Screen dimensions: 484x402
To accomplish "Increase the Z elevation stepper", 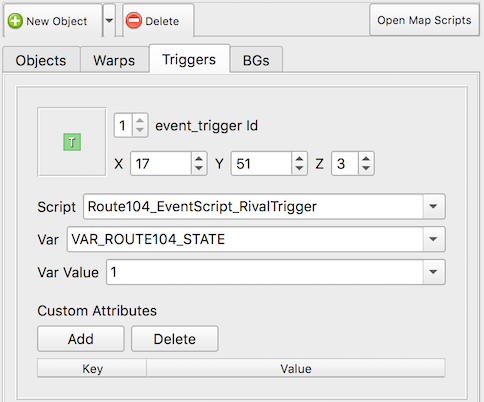I will pos(366,159).
